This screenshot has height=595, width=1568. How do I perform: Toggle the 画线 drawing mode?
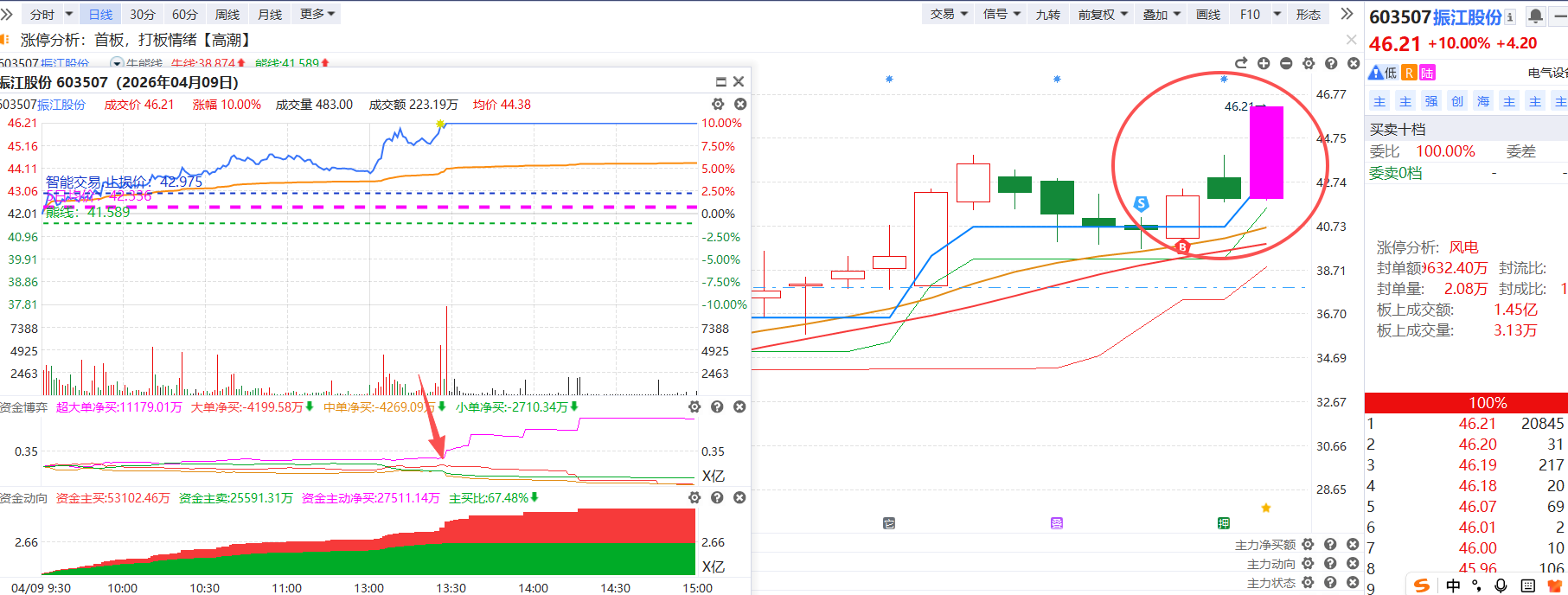point(1207,15)
